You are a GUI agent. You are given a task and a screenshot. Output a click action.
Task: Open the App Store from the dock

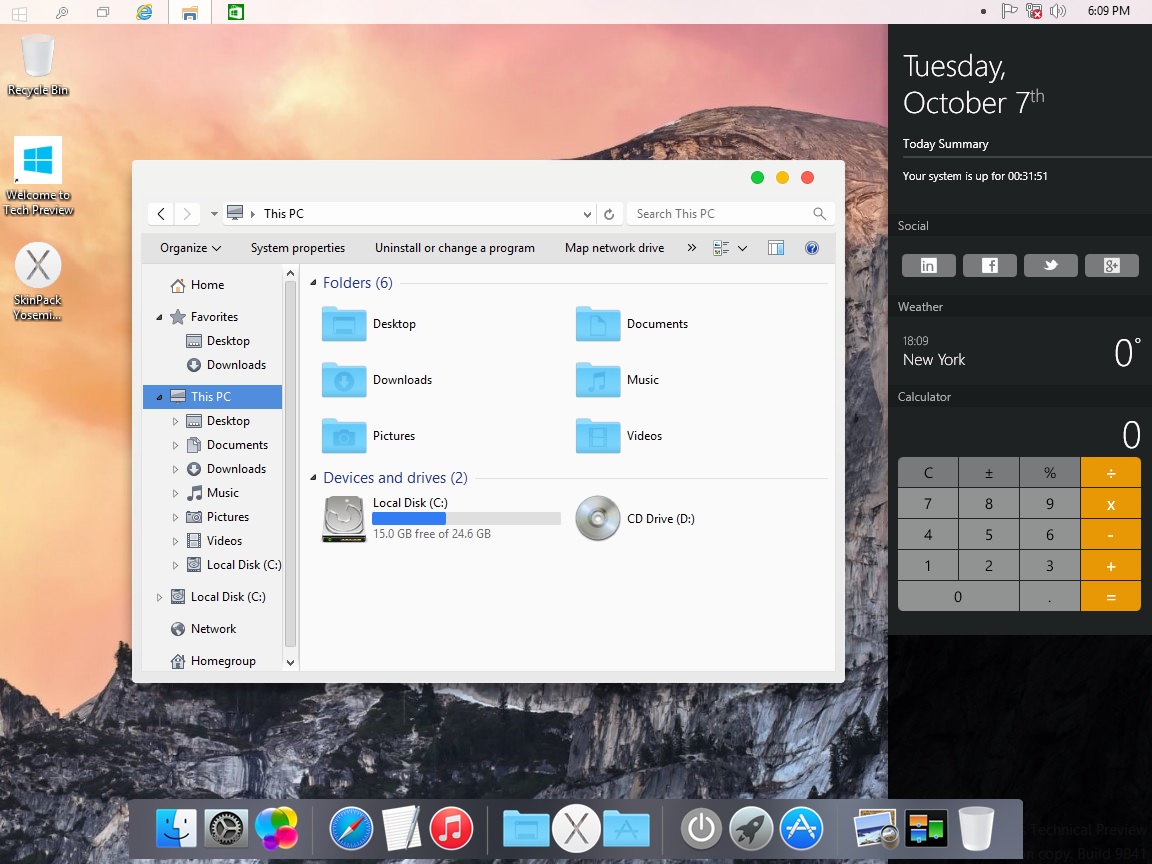tap(801, 828)
